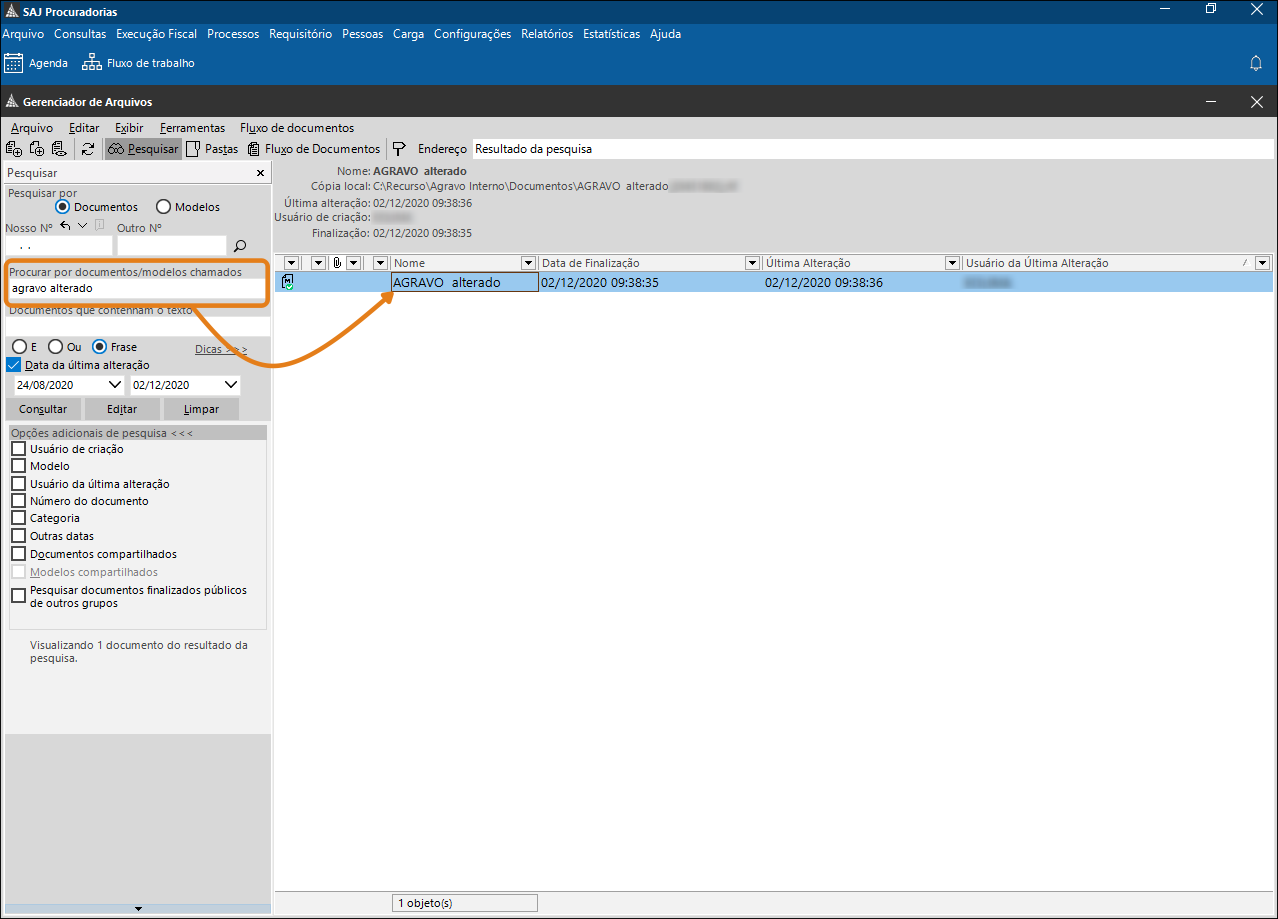The width and height of the screenshot is (1278, 919).
Task: Select the Modelos radio button
Action: (x=164, y=207)
